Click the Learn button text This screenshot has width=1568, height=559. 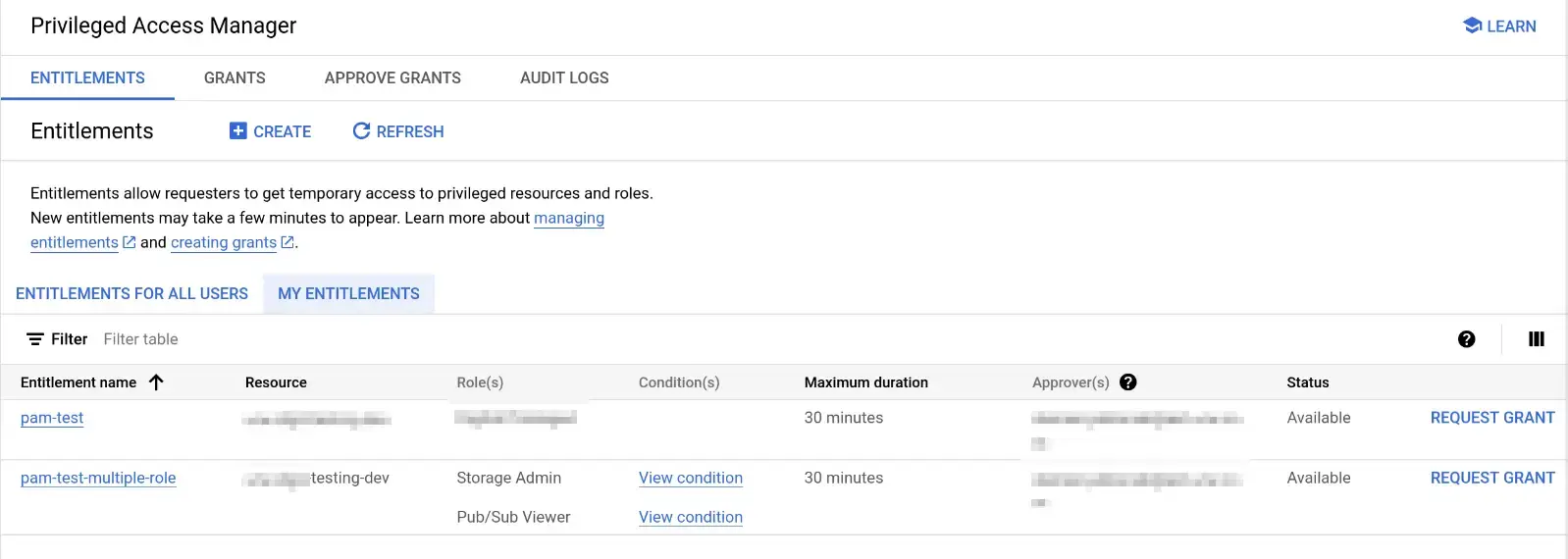click(1511, 26)
